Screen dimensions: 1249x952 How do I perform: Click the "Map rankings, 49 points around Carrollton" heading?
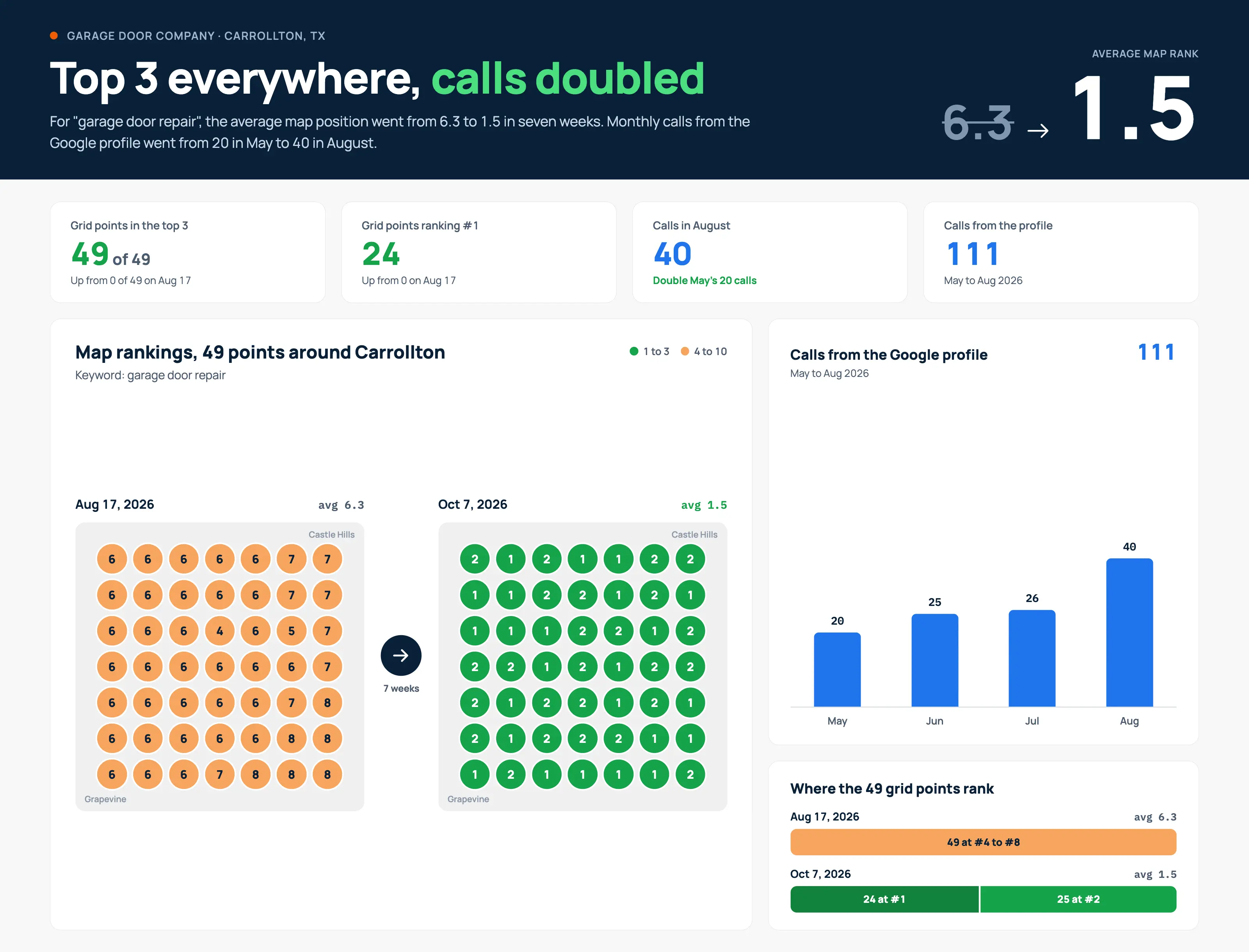tap(260, 352)
